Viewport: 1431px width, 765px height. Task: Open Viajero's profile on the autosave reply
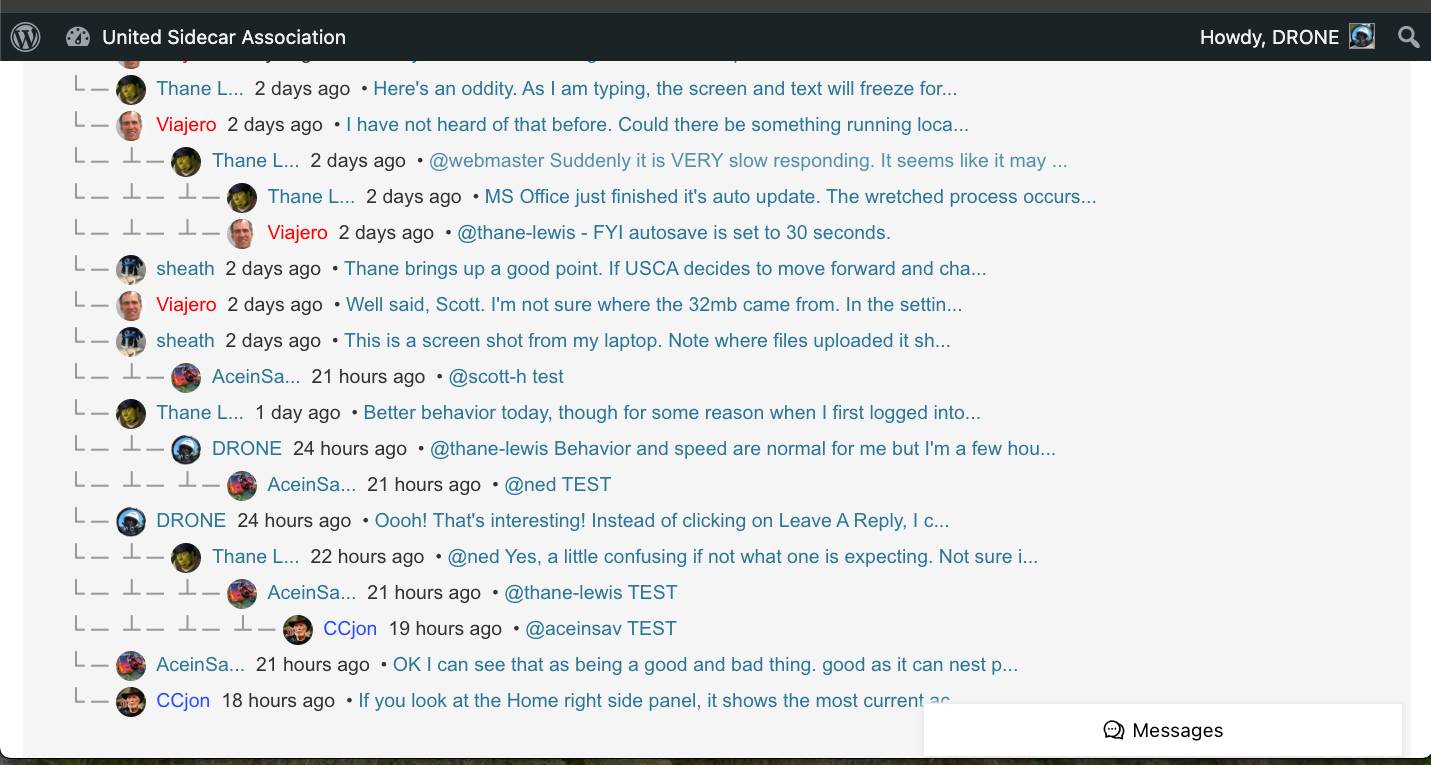click(x=297, y=233)
